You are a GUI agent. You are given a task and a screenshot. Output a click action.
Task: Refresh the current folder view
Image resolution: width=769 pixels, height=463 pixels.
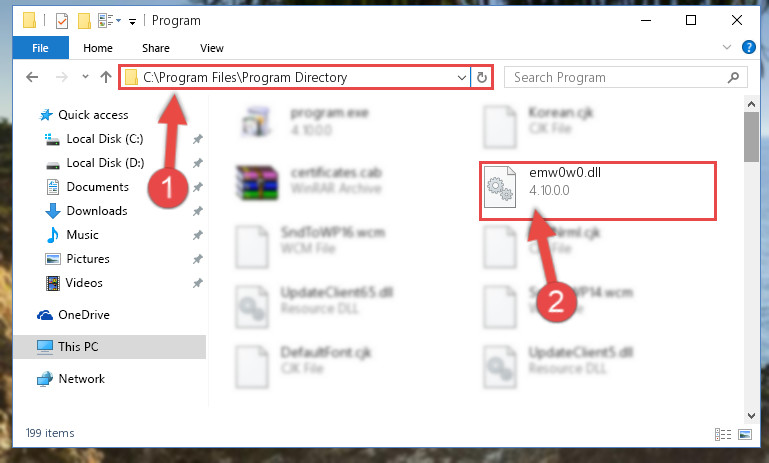pyautogui.click(x=482, y=77)
